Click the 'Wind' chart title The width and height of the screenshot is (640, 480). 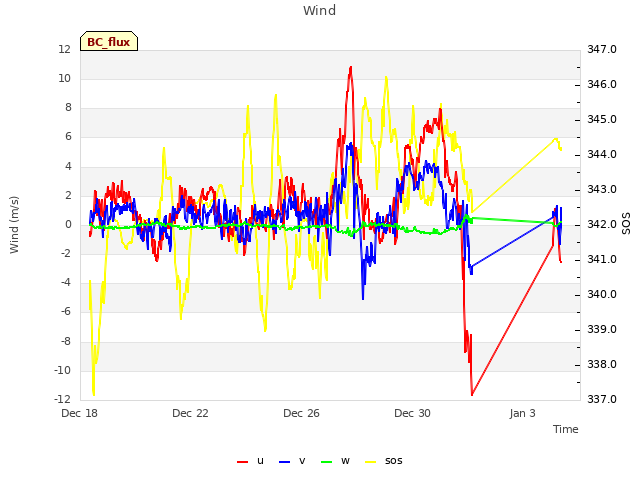[320, 10]
